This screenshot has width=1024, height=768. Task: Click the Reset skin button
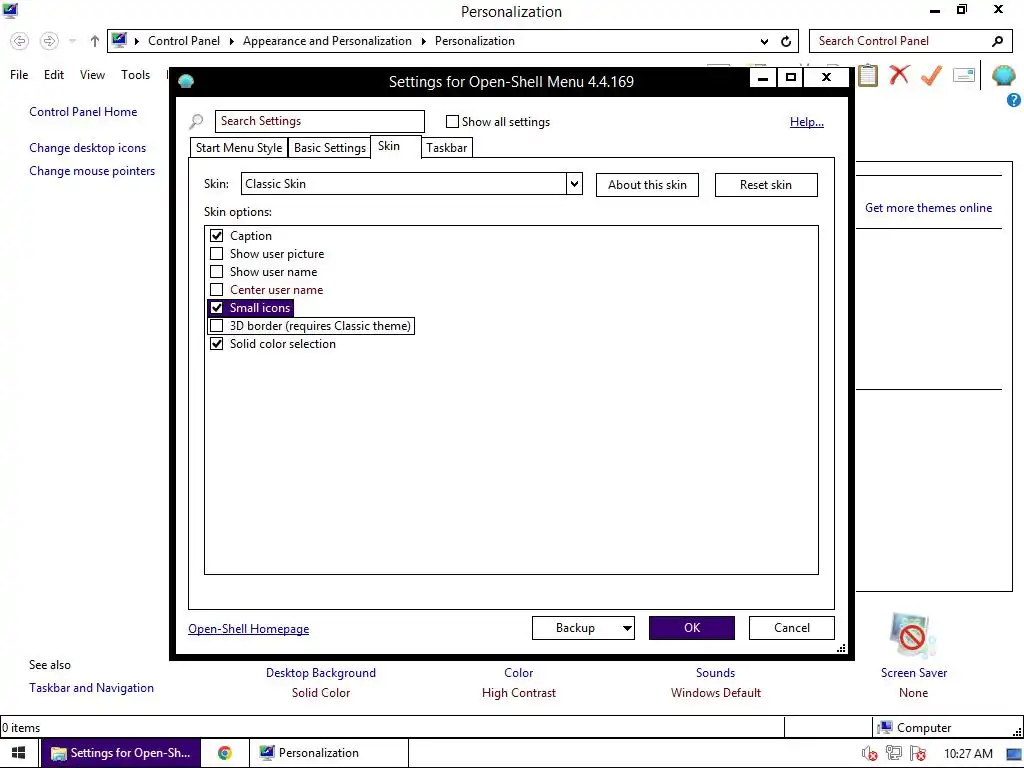pyautogui.click(x=766, y=185)
